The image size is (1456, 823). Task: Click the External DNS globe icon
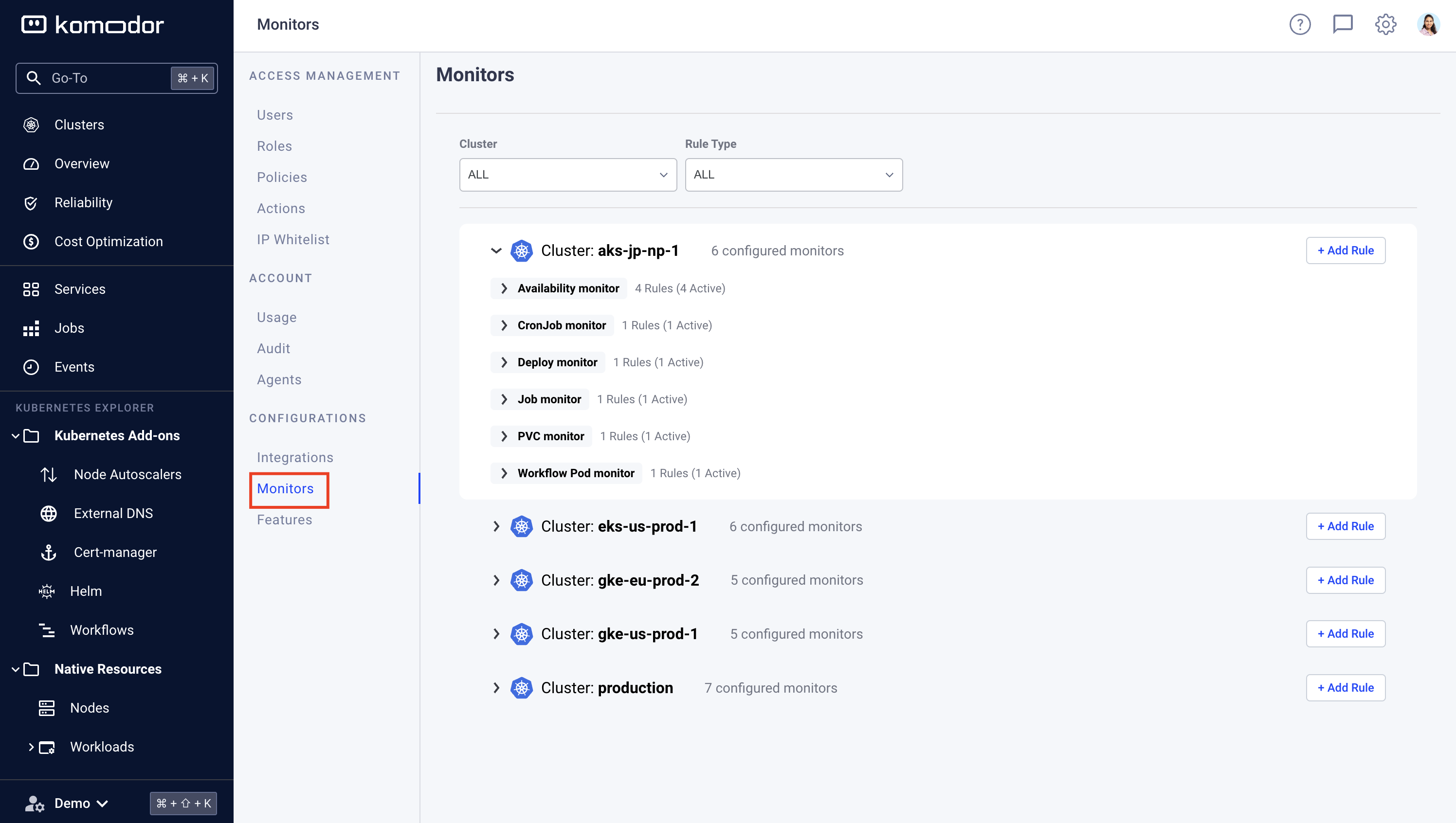tap(49, 514)
